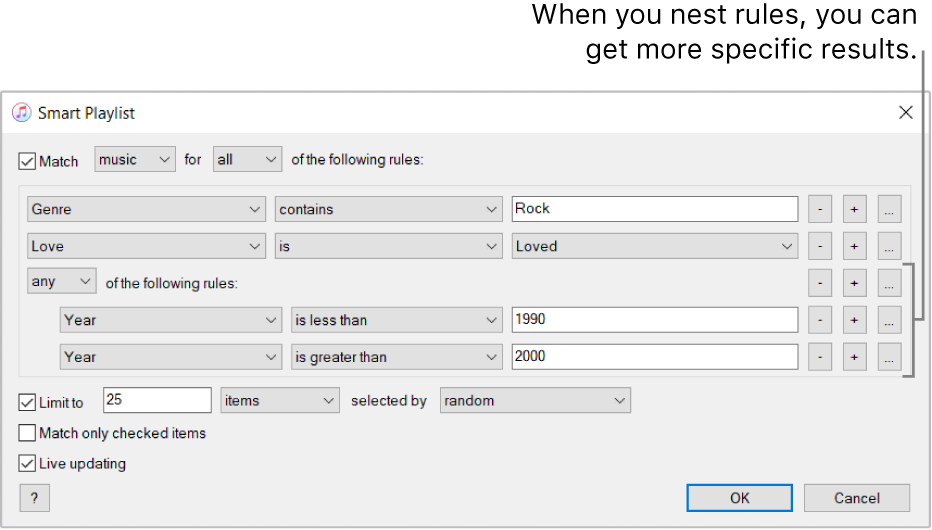Open the music media type dropdown
Image resolution: width=932 pixels, height=530 pixels.
(x=135, y=159)
